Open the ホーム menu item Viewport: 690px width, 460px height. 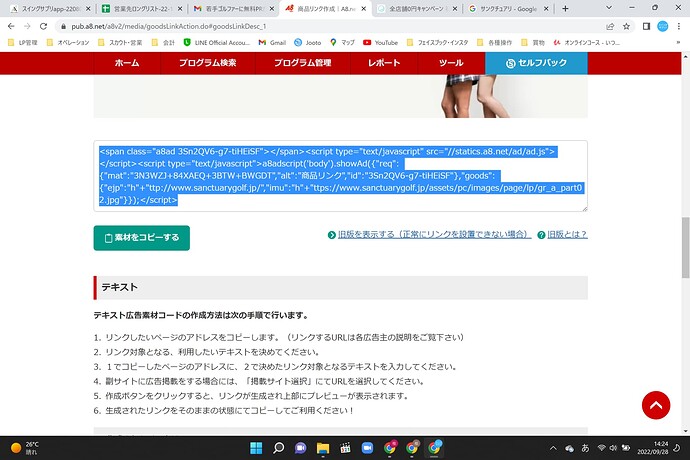point(127,63)
